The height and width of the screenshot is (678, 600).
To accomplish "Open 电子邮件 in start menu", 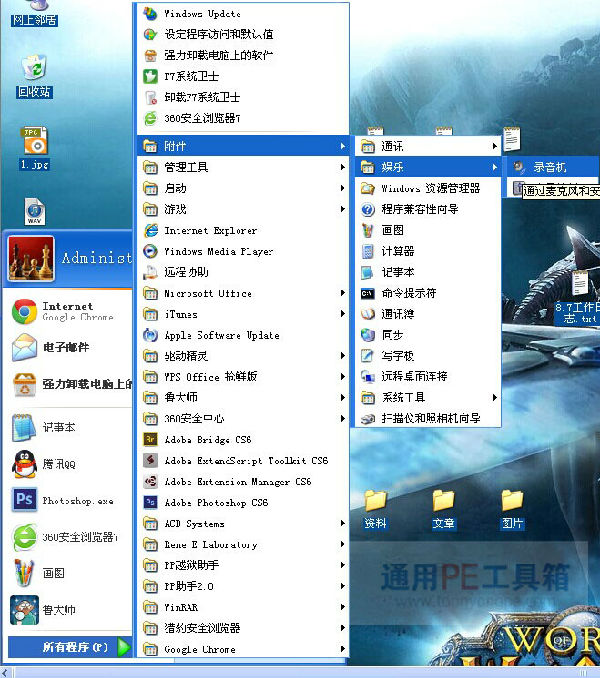I will [x=69, y=347].
